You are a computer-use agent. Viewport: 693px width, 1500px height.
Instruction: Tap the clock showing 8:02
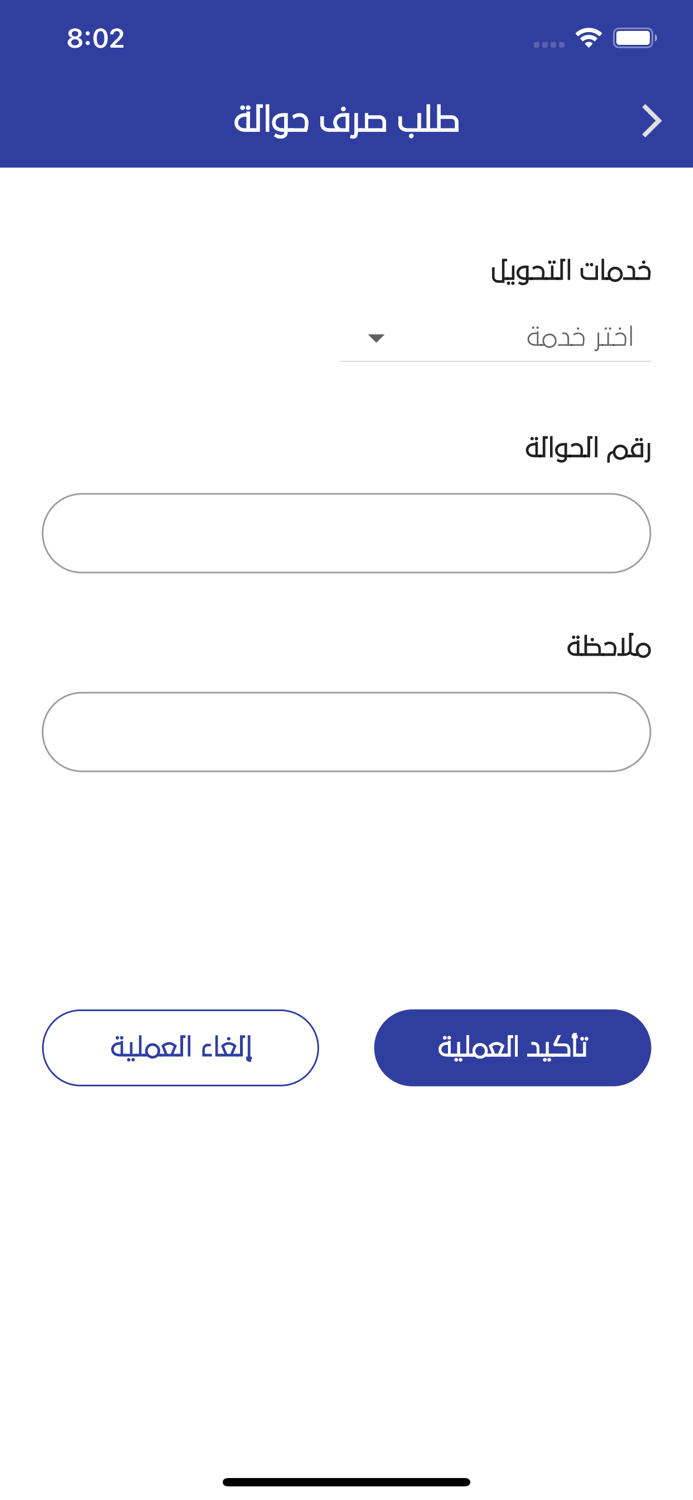click(x=96, y=38)
